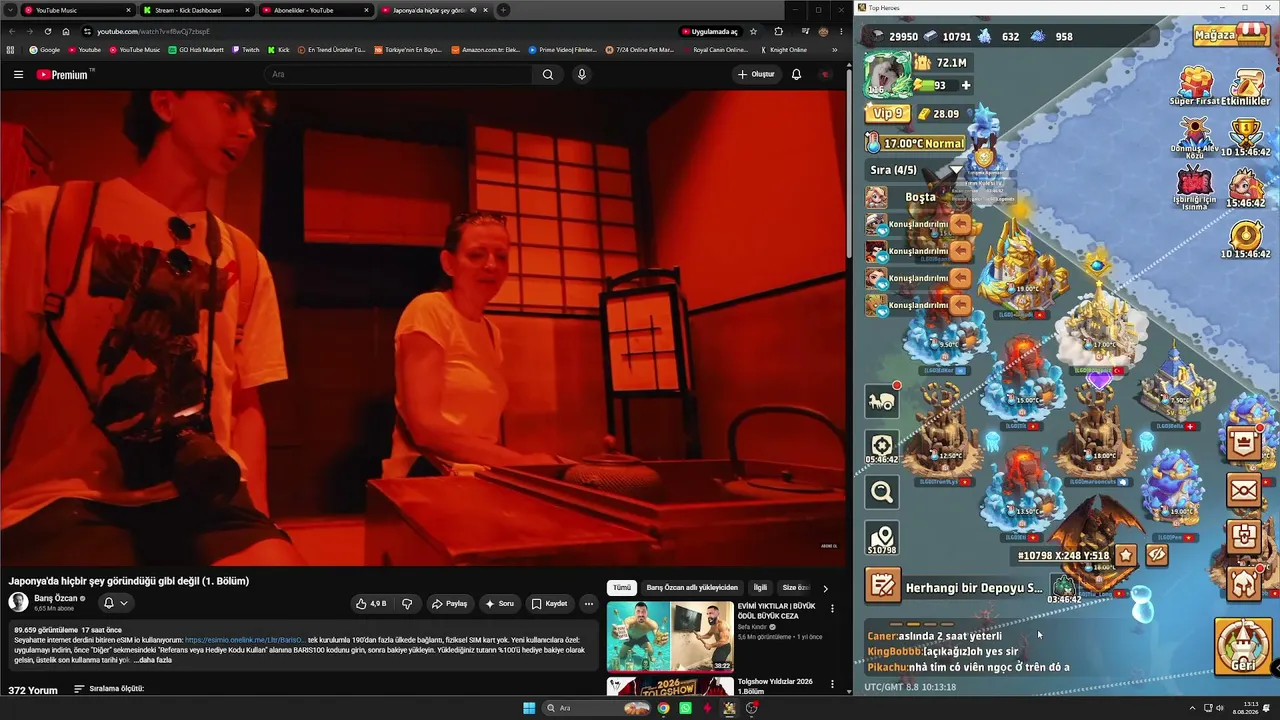Select Barış Özcan adlı yükleyiciden chip
The image size is (1280, 720).
692,588
